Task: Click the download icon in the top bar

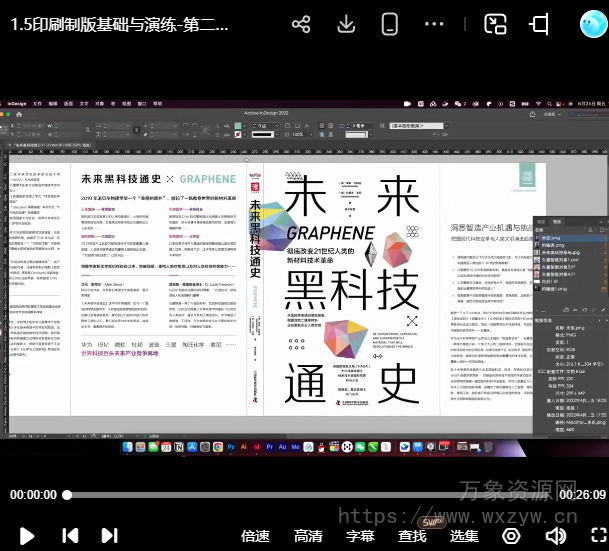Action: 346,24
